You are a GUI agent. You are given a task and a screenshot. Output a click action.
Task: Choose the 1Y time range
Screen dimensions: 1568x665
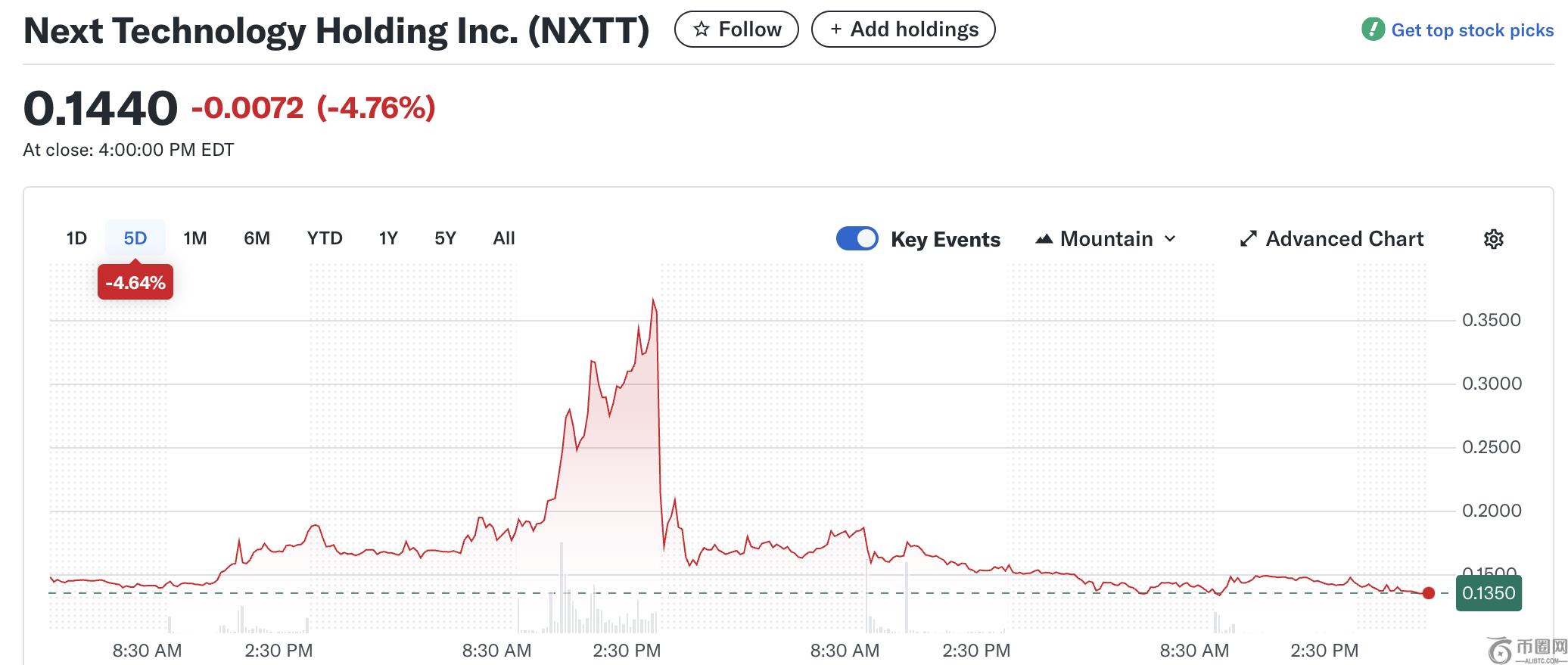[388, 238]
